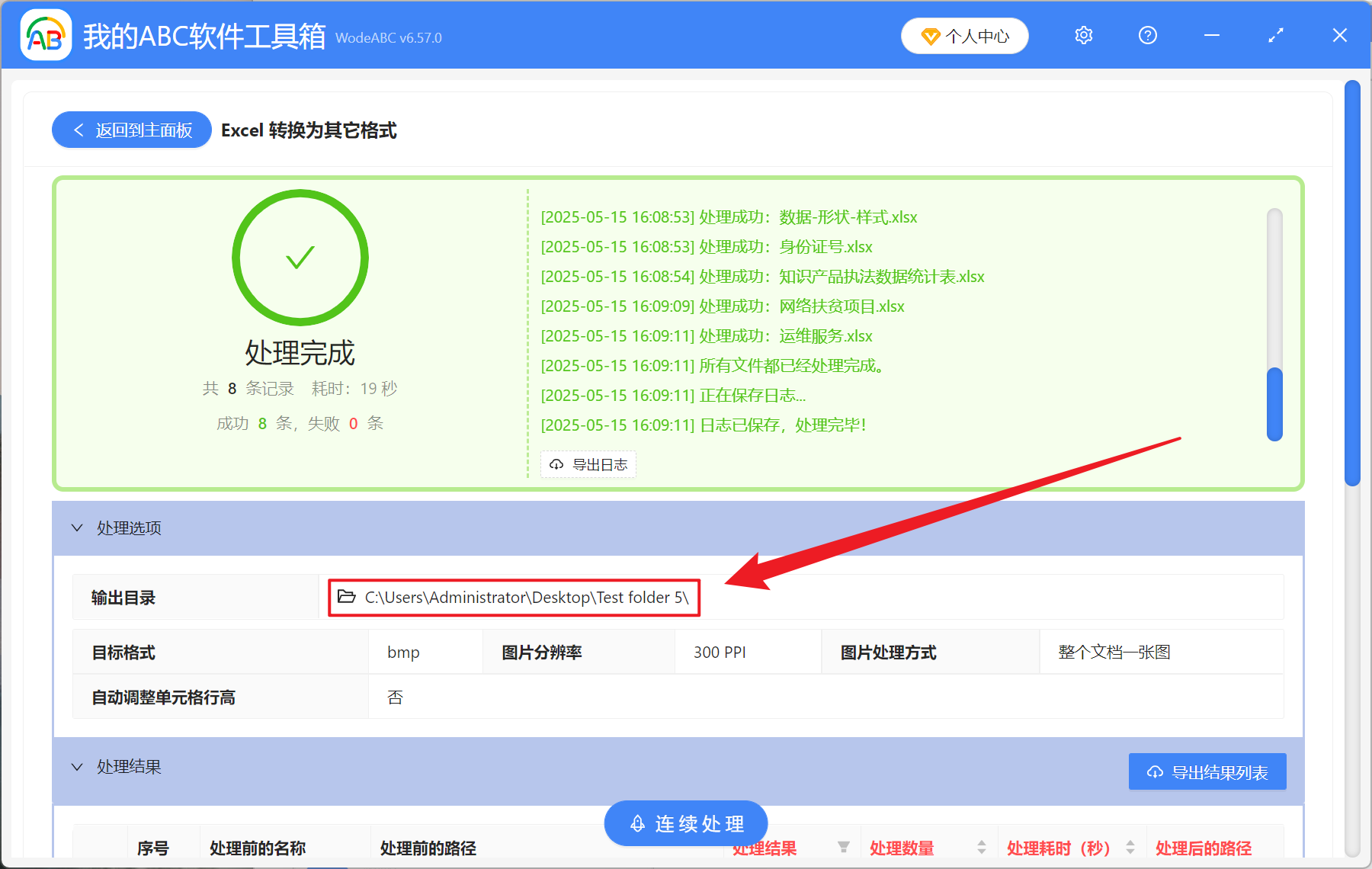
Task: Click the AB logo icon top left
Action: pos(45,35)
